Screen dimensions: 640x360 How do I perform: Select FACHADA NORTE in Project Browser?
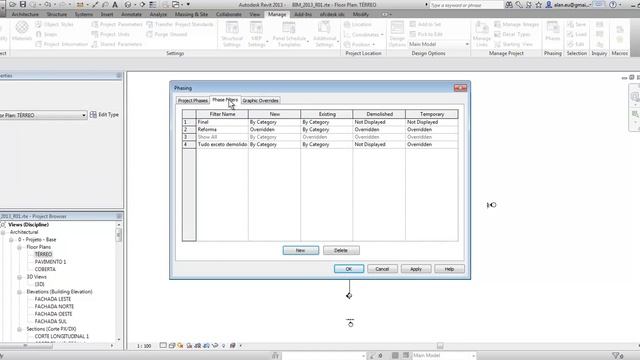pos(54,307)
